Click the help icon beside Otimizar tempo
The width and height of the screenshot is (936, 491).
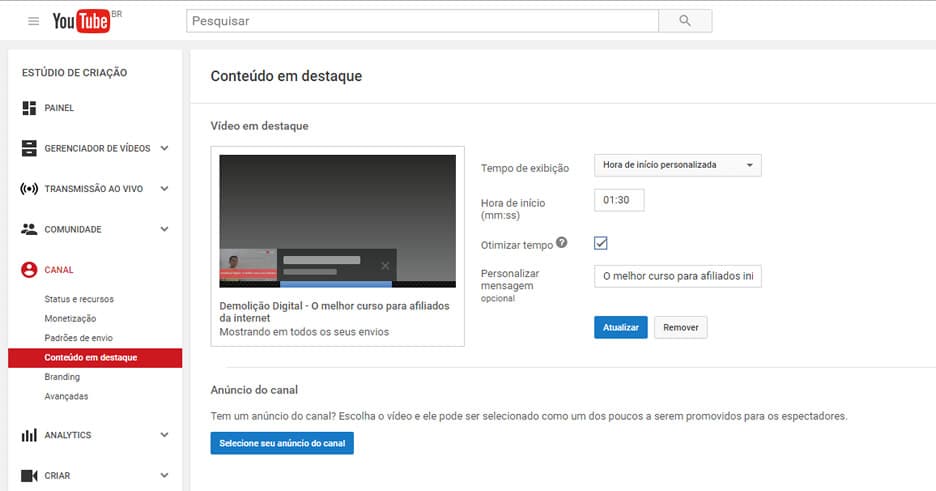pyautogui.click(x=562, y=242)
